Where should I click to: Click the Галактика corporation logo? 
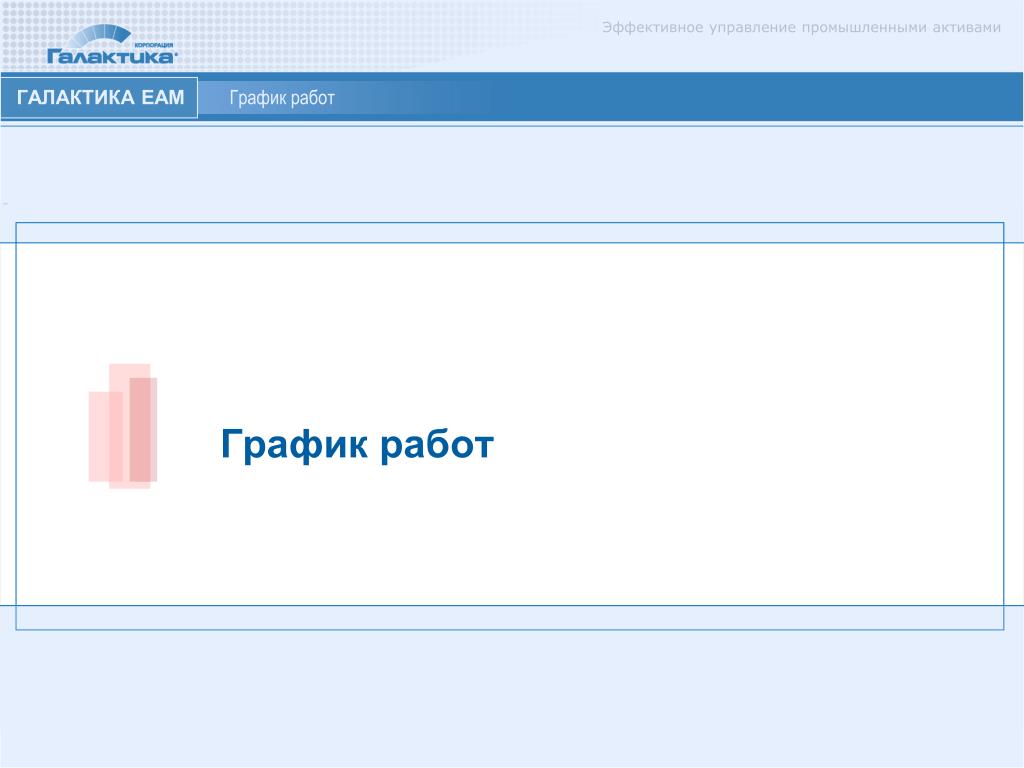111,45
